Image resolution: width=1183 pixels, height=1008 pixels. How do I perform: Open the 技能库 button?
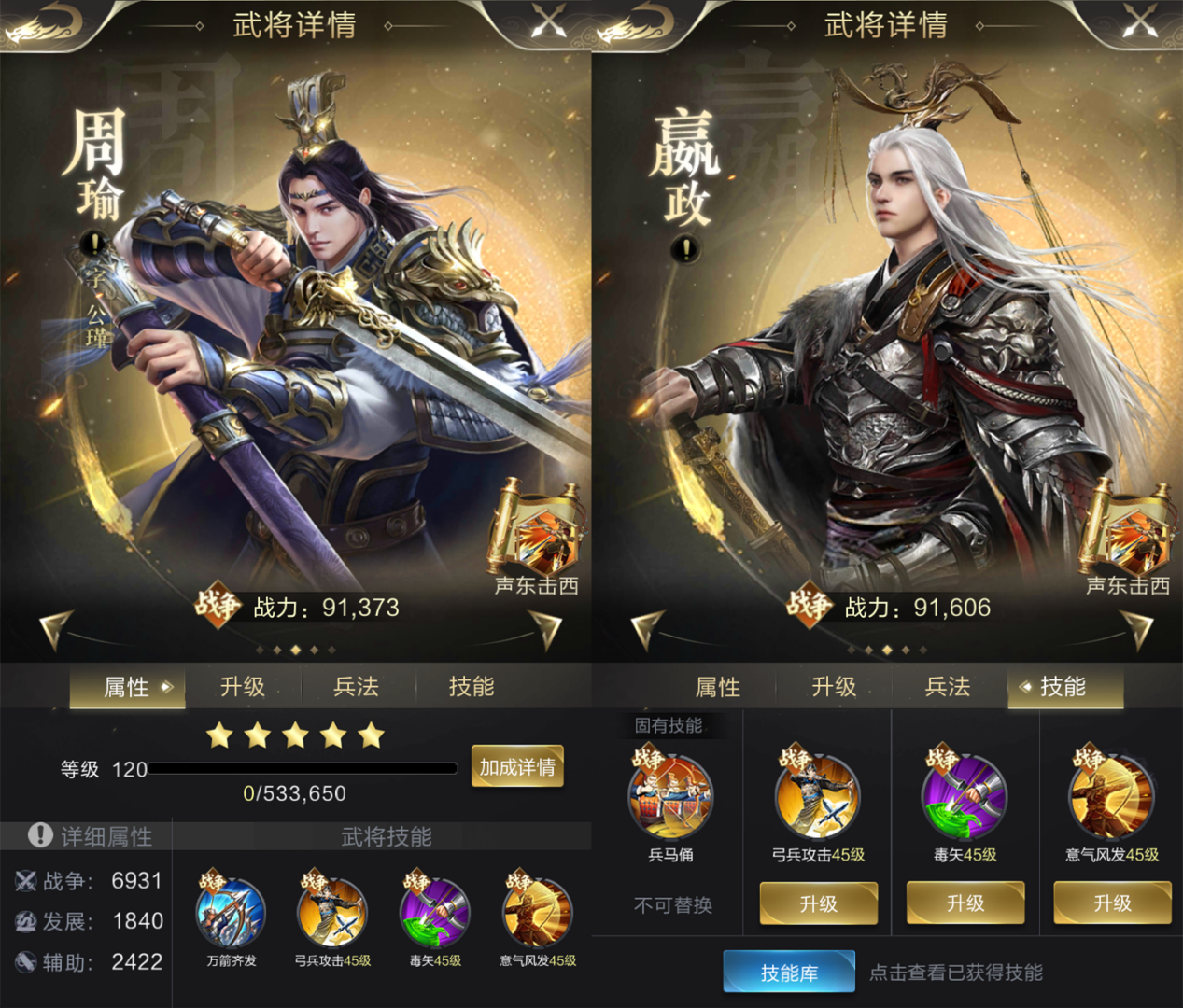789,972
